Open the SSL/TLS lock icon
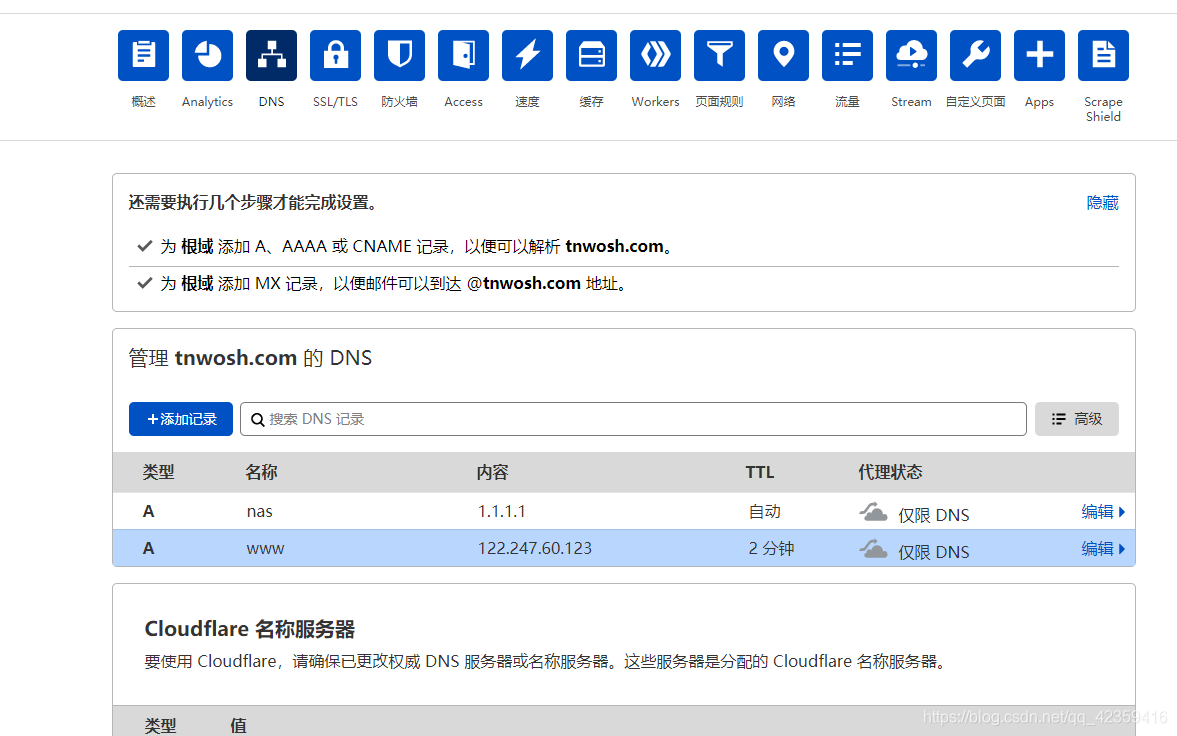Screen dimensions: 1177x736 click(336, 56)
